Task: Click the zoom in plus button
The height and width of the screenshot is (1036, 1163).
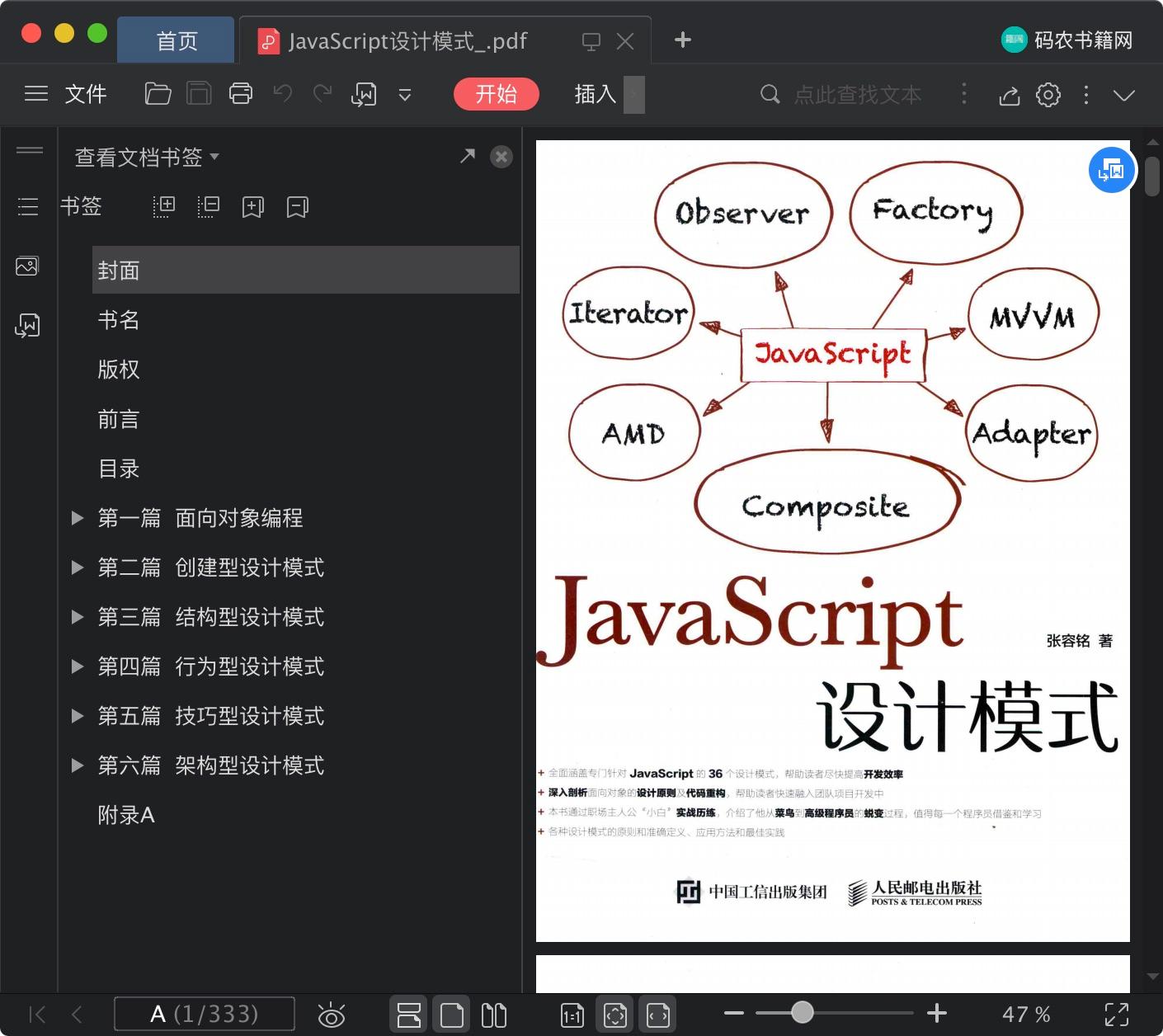Action: point(936,1013)
